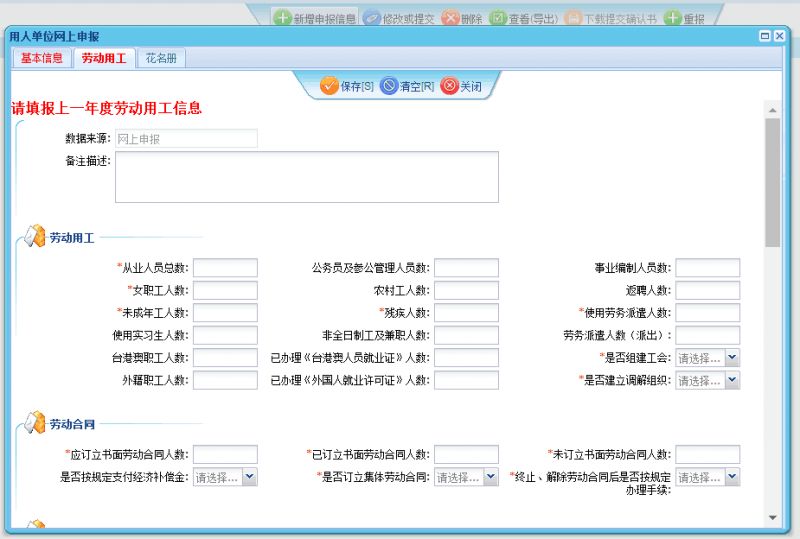Click the red close (关闭) icon

tap(449, 86)
